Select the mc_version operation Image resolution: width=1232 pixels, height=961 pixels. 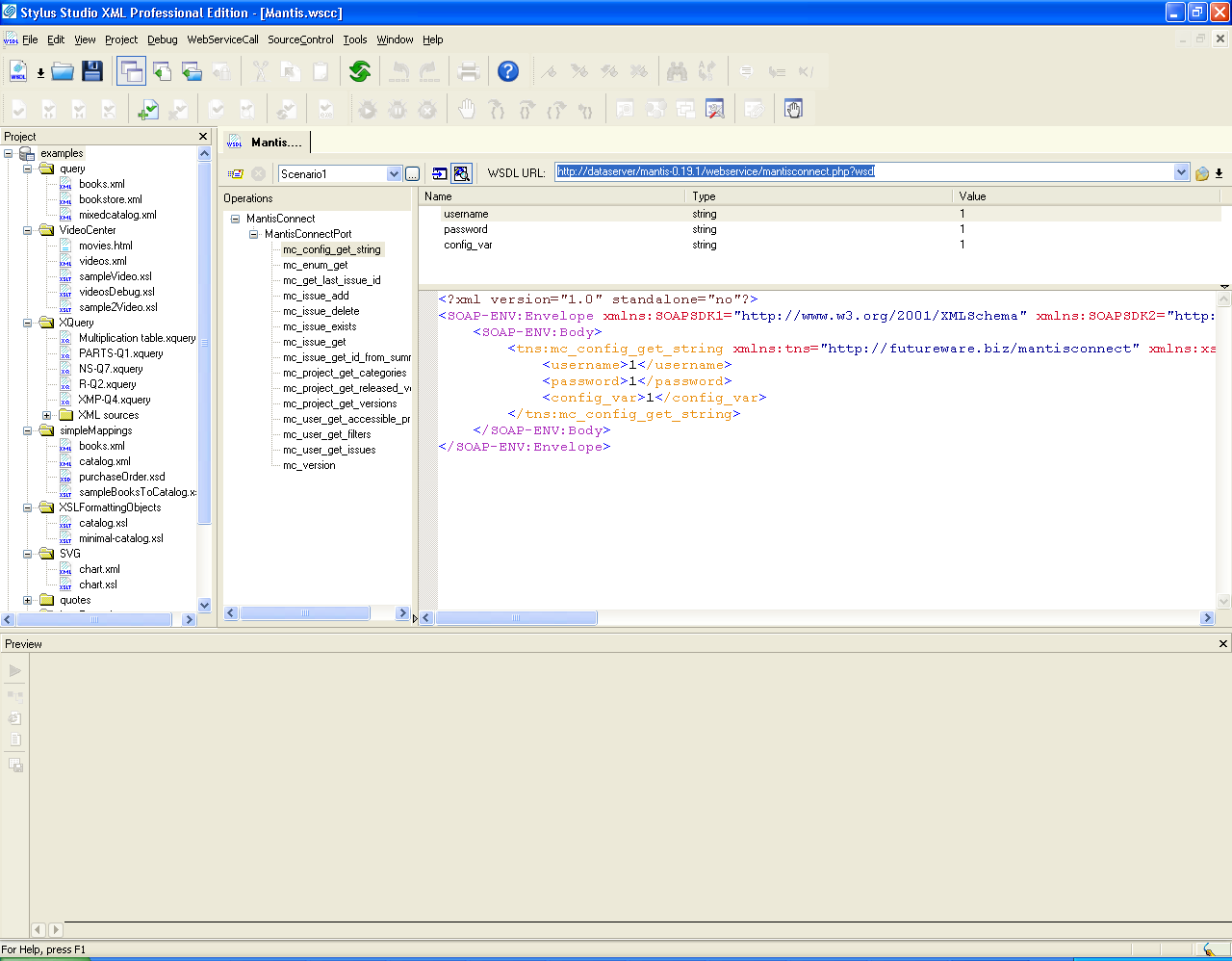(309, 465)
